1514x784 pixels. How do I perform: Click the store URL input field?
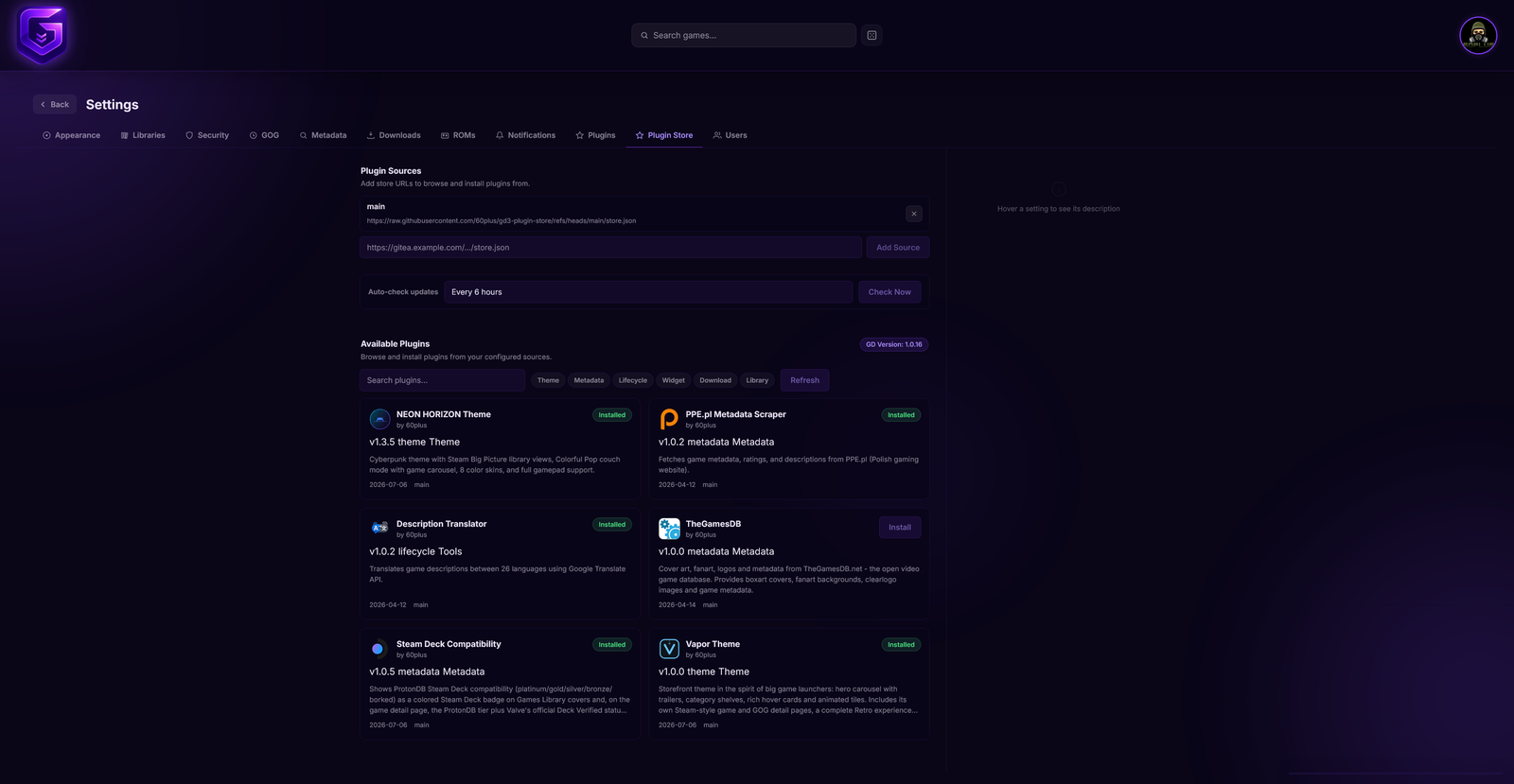pyautogui.click(x=610, y=248)
